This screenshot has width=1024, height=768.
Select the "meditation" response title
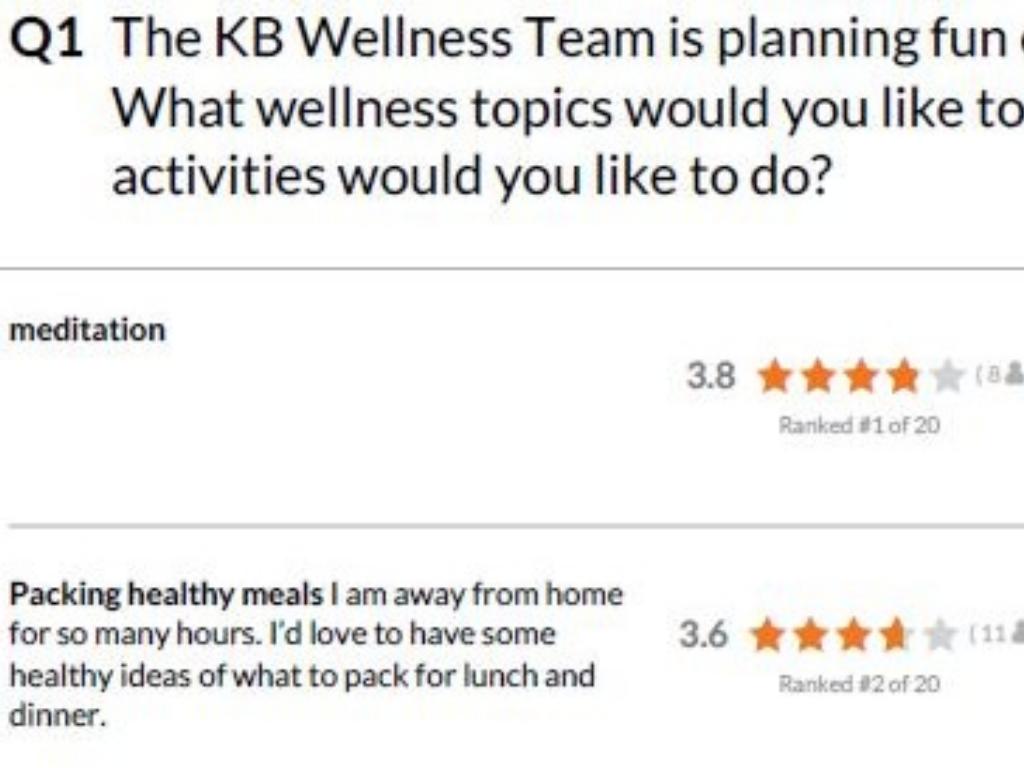coord(87,330)
